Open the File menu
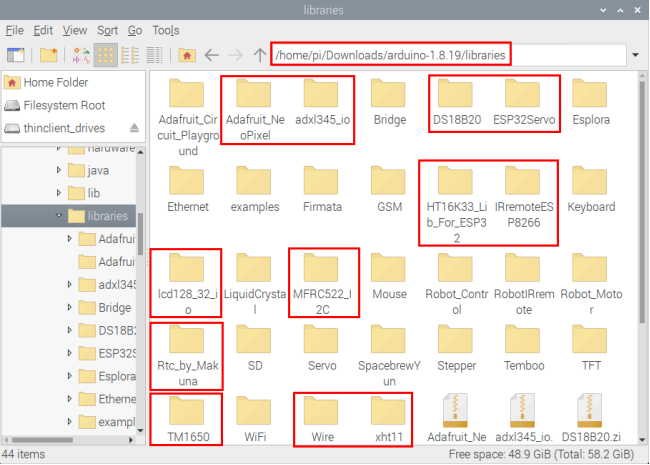Viewport: 650px width, 465px height. coord(15,30)
